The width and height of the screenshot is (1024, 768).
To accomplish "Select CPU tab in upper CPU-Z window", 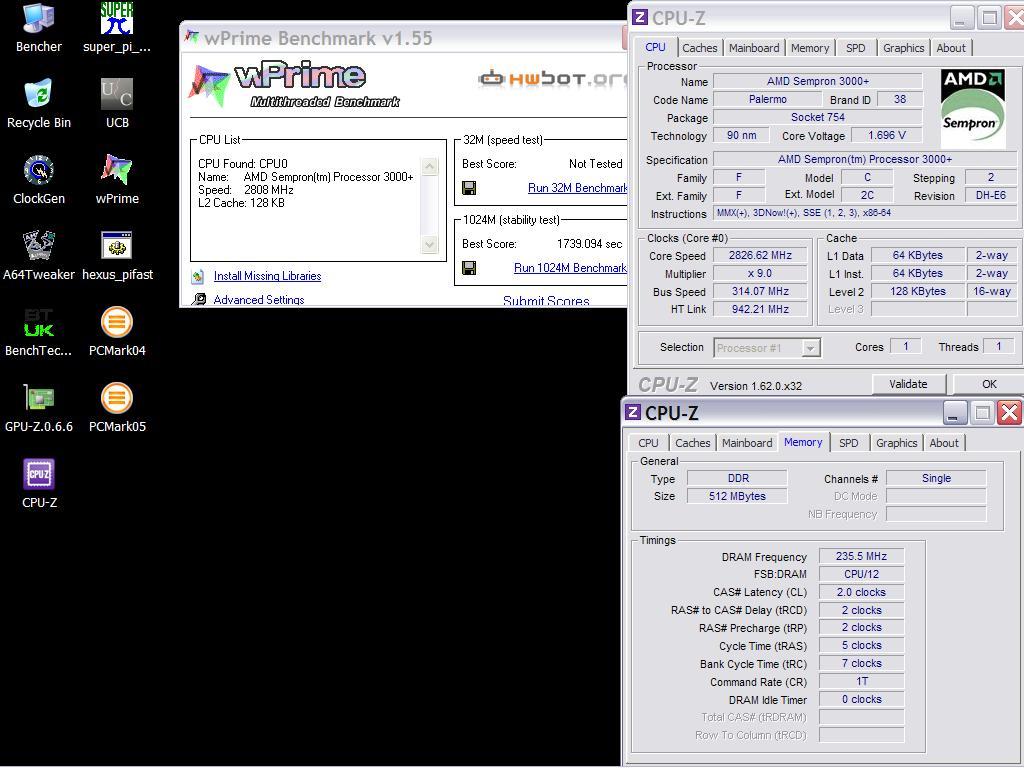I will click(x=655, y=47).
